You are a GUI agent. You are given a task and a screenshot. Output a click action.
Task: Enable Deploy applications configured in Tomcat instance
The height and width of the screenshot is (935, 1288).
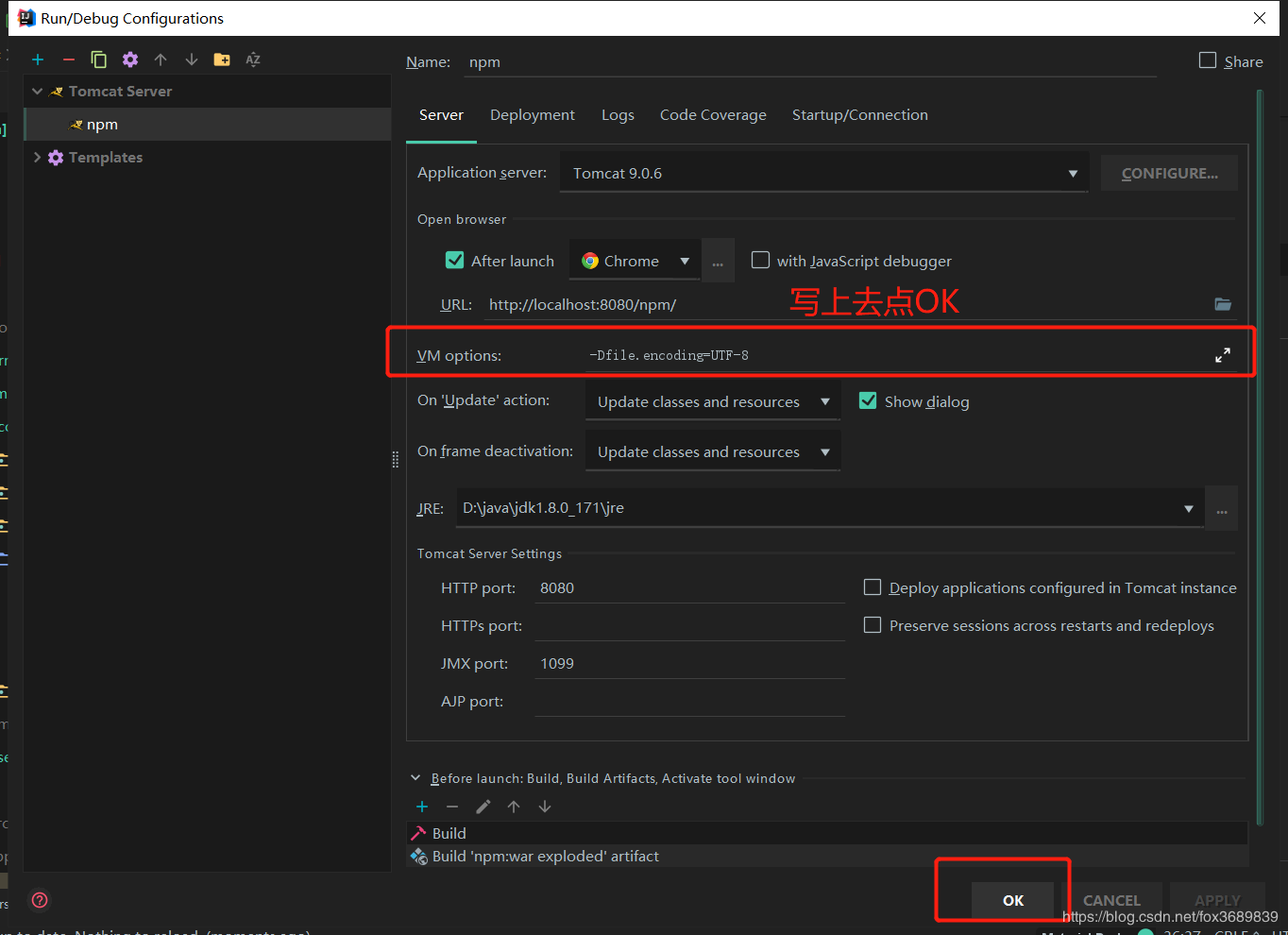[873, 587]
